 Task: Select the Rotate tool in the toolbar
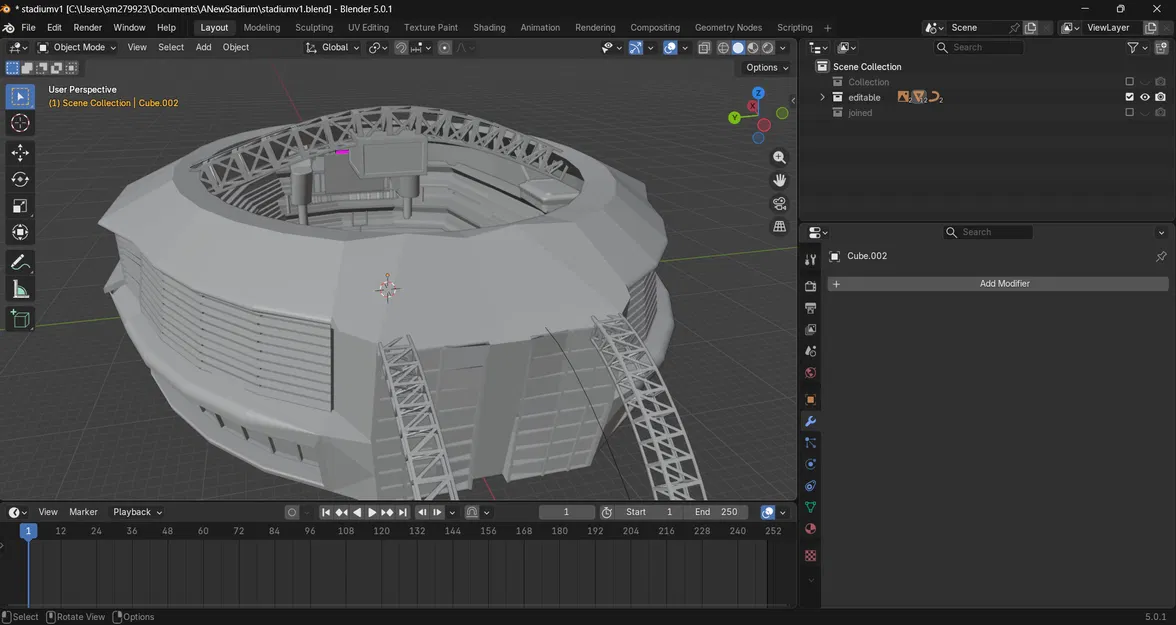pyautogui.click(x=20, y=180)
